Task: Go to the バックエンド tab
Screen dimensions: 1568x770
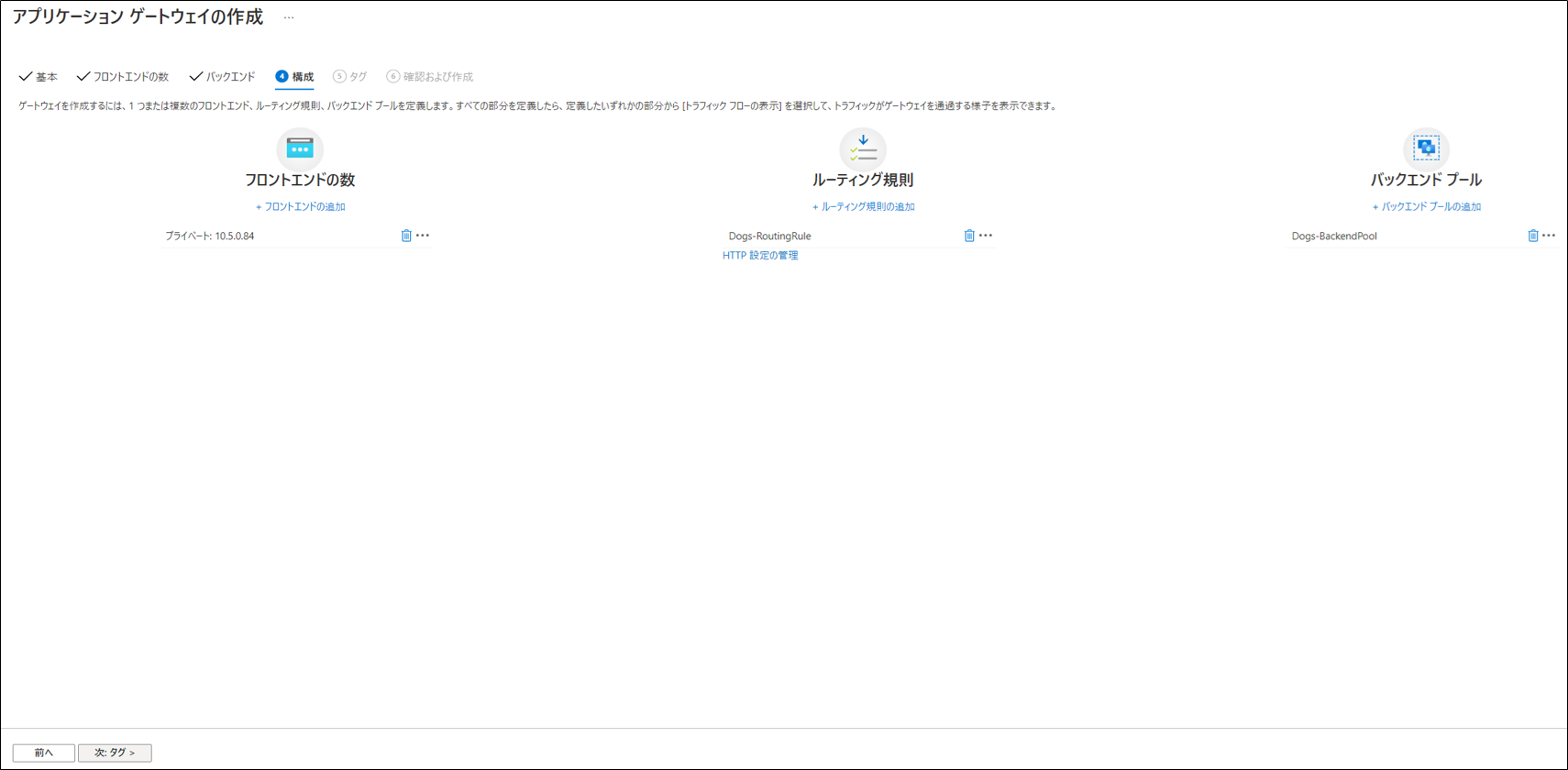Action: [222, 77]
